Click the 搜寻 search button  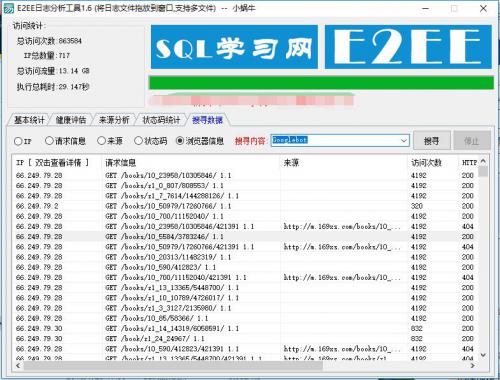[x=432, y=141]
